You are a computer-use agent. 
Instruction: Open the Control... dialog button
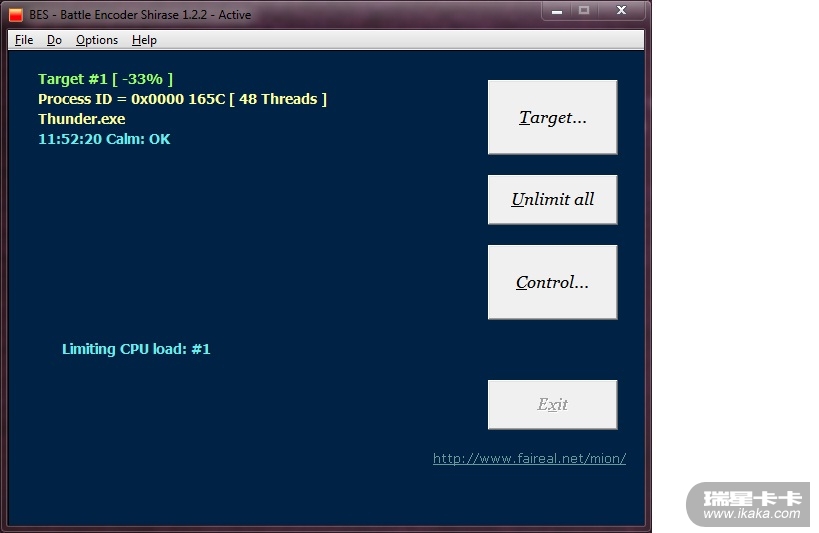point(552,282)
